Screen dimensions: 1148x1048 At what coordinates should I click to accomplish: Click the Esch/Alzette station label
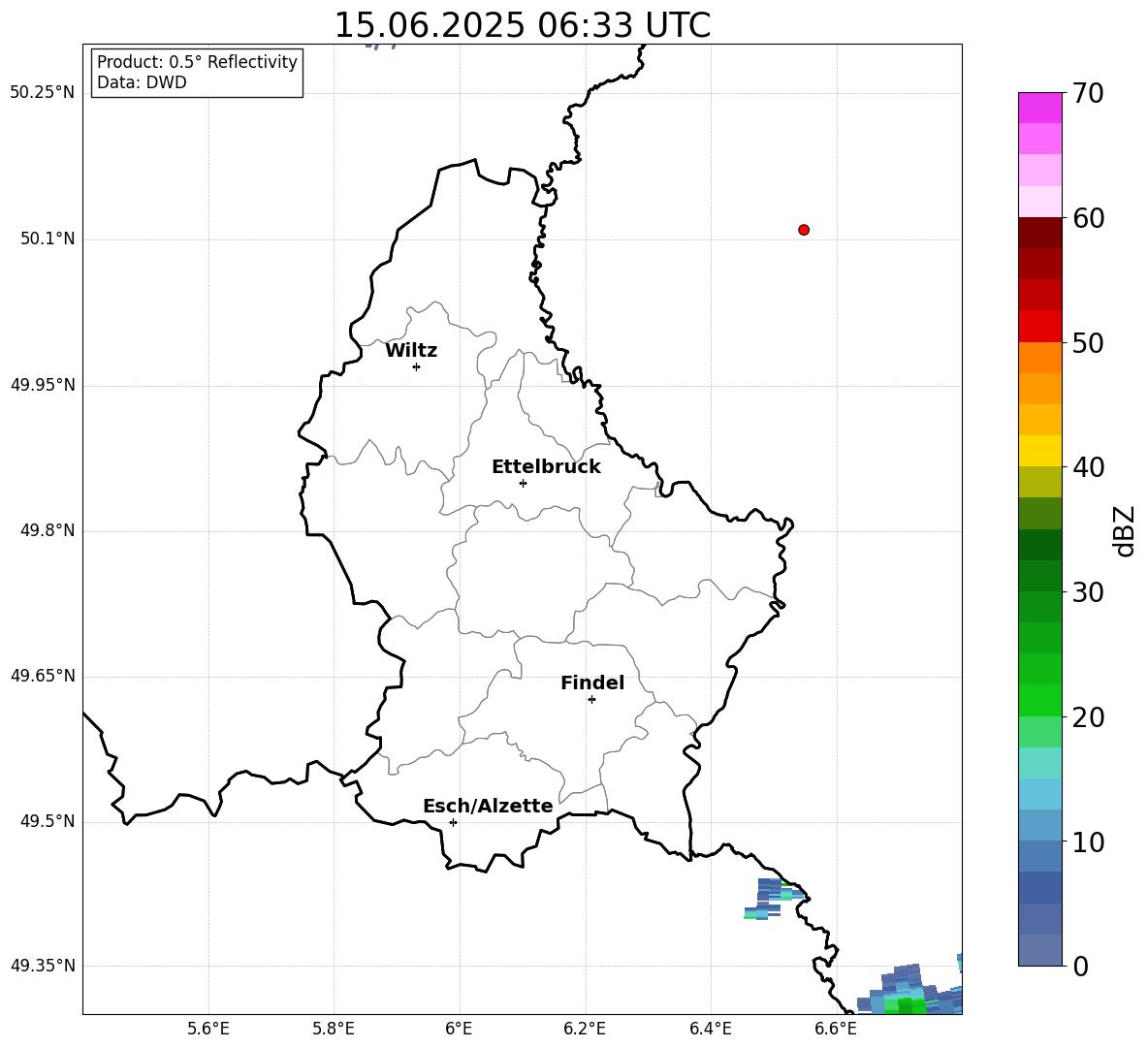click(x=488, y=806)
